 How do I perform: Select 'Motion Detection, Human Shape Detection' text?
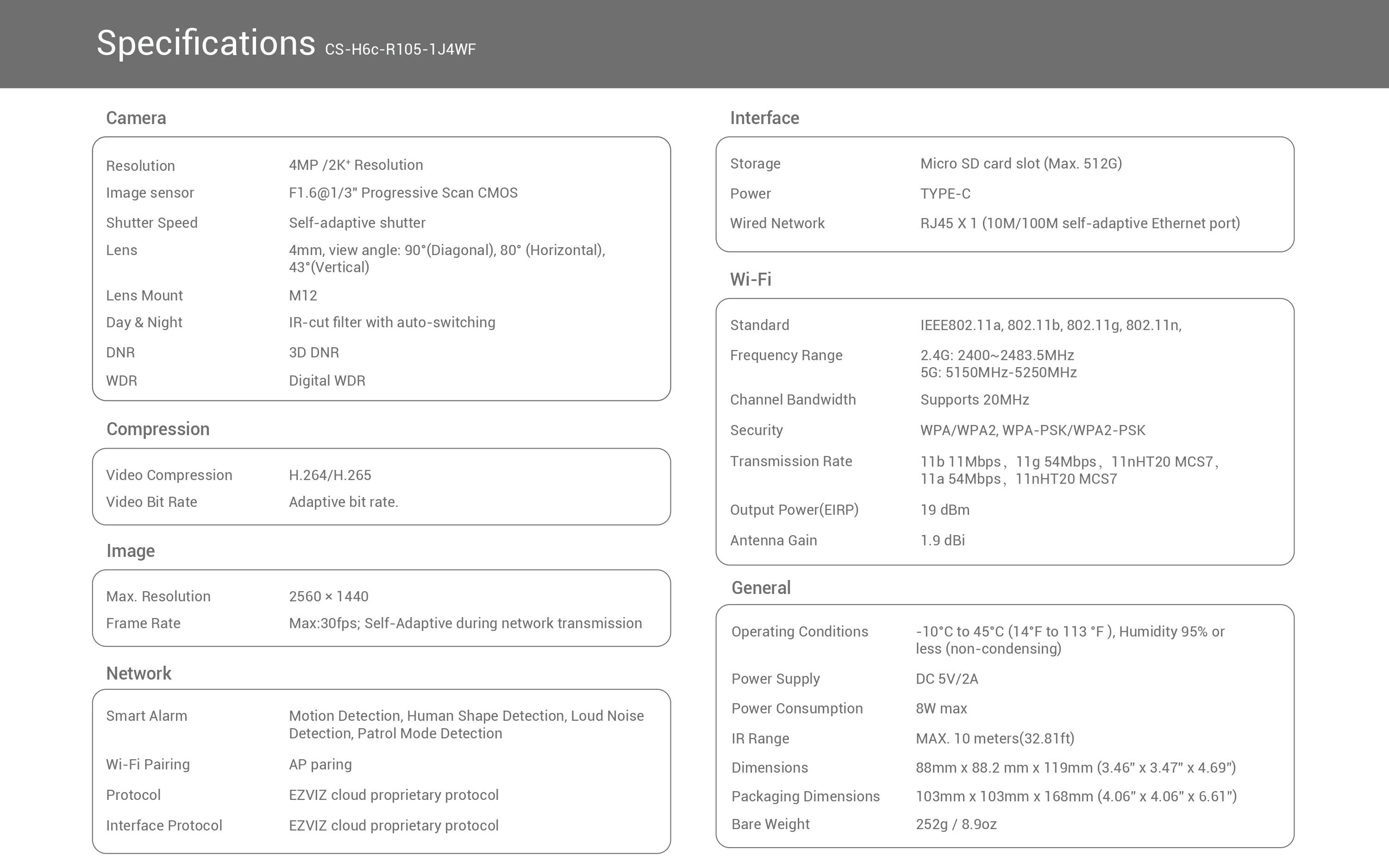466,724
